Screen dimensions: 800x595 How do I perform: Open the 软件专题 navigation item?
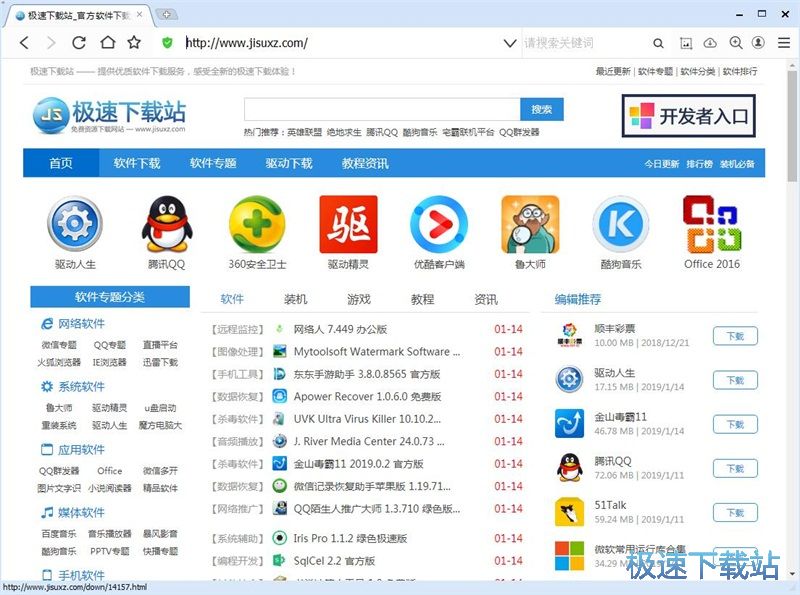[x=213, y=163]
